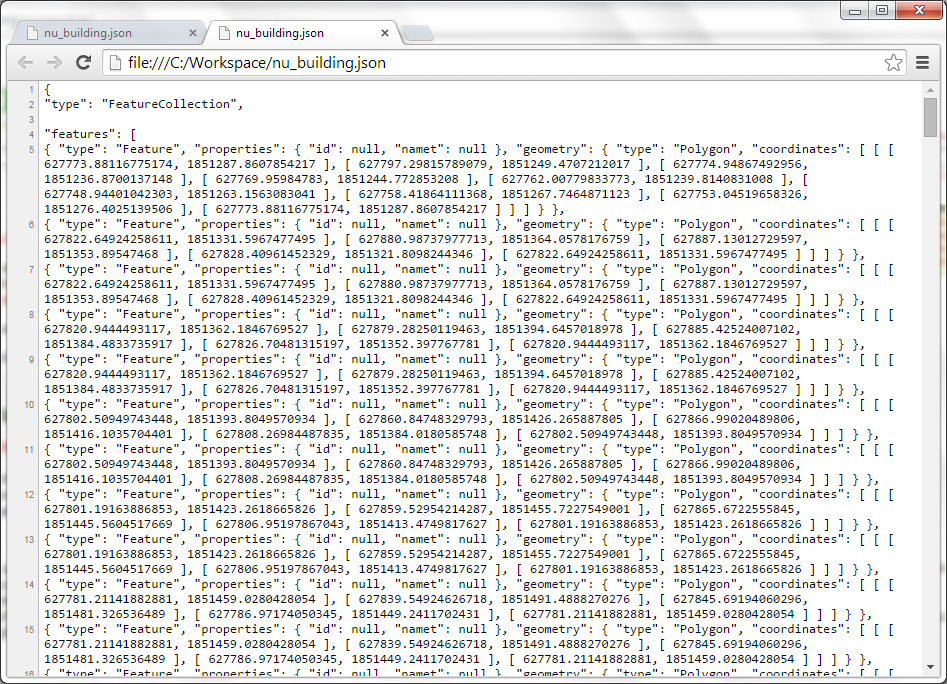Click the "features": [ text on line 4
The height and width of the screenshot is (684, 947).
pos(91,134)
